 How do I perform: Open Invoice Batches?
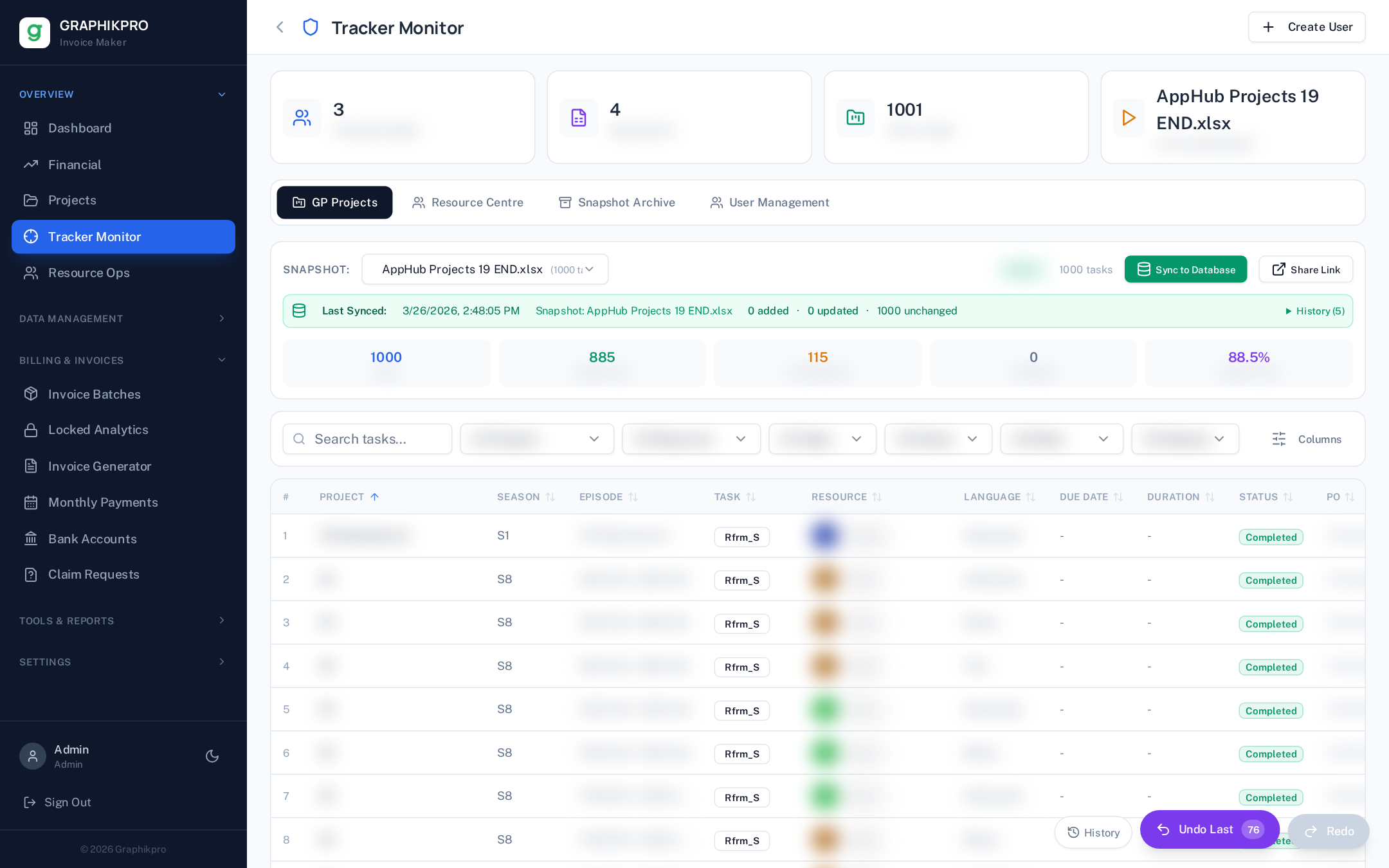pyautogui.click(x=123, y=394)
